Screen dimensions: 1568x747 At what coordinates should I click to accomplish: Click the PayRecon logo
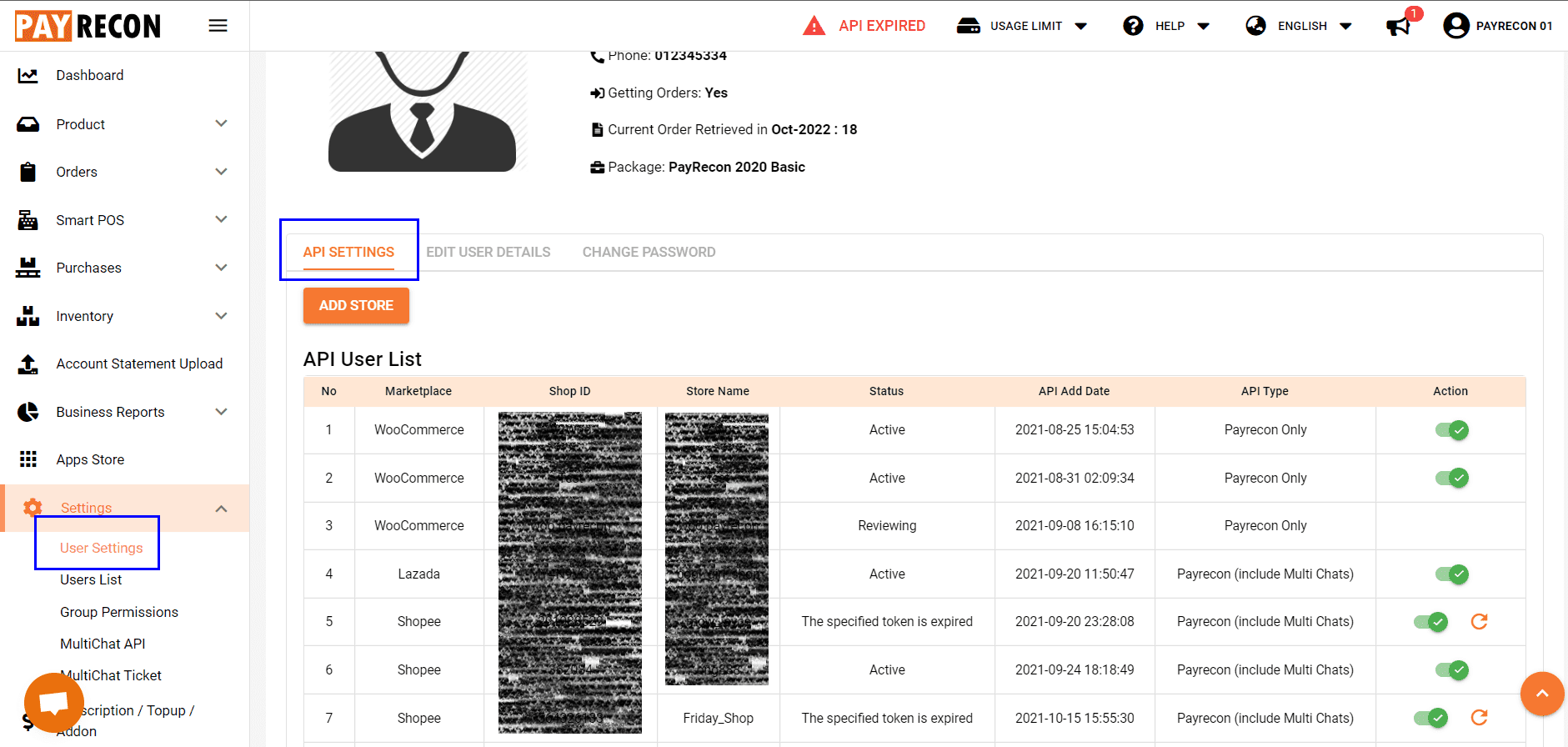coord(88,26)
